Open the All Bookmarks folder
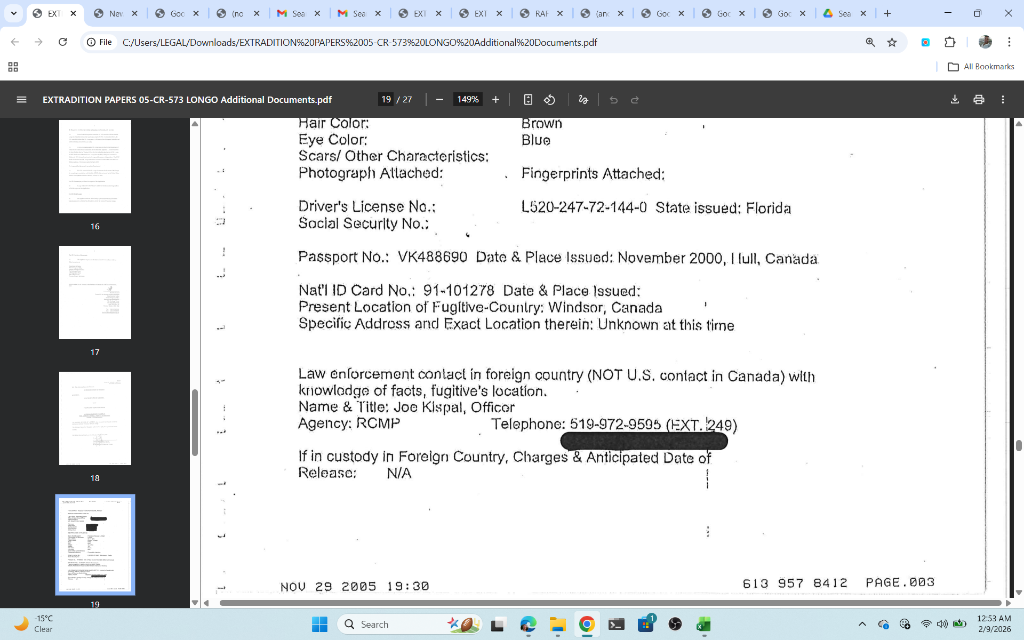The width and height of the screenshot is (1024, 640). (x=980, y=67)
